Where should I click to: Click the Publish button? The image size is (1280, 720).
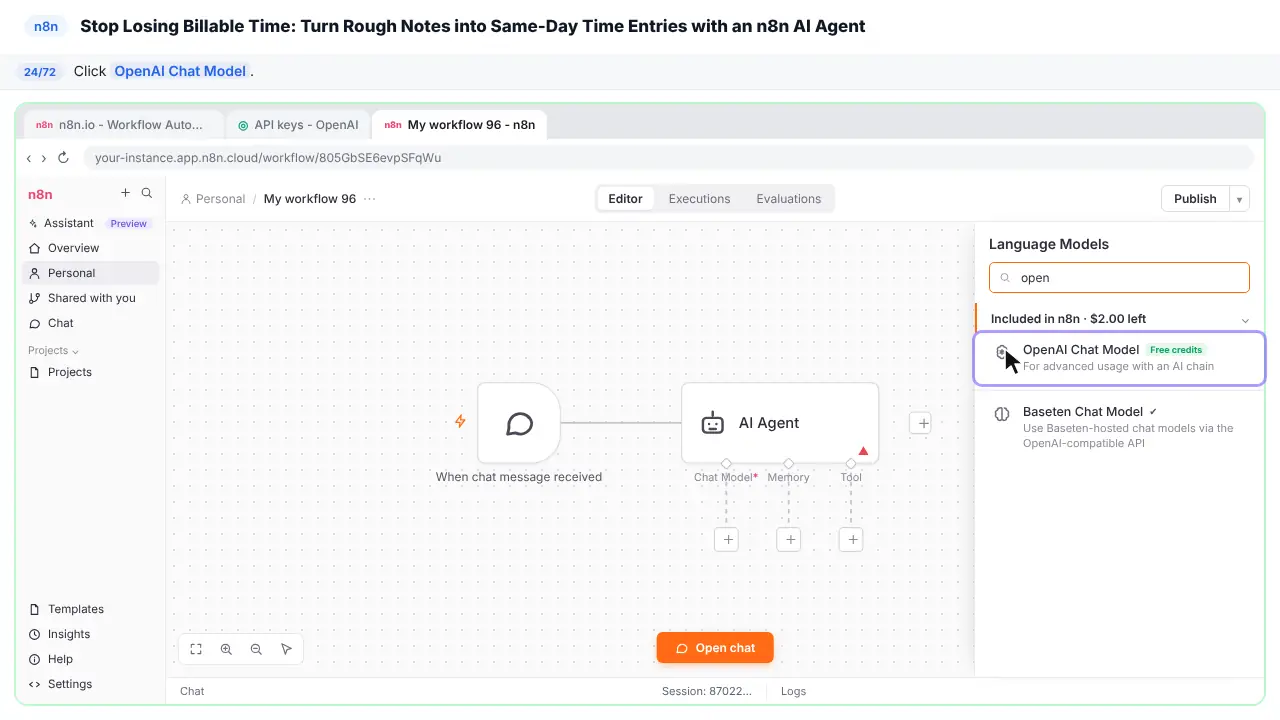[x=1195, y=199]
